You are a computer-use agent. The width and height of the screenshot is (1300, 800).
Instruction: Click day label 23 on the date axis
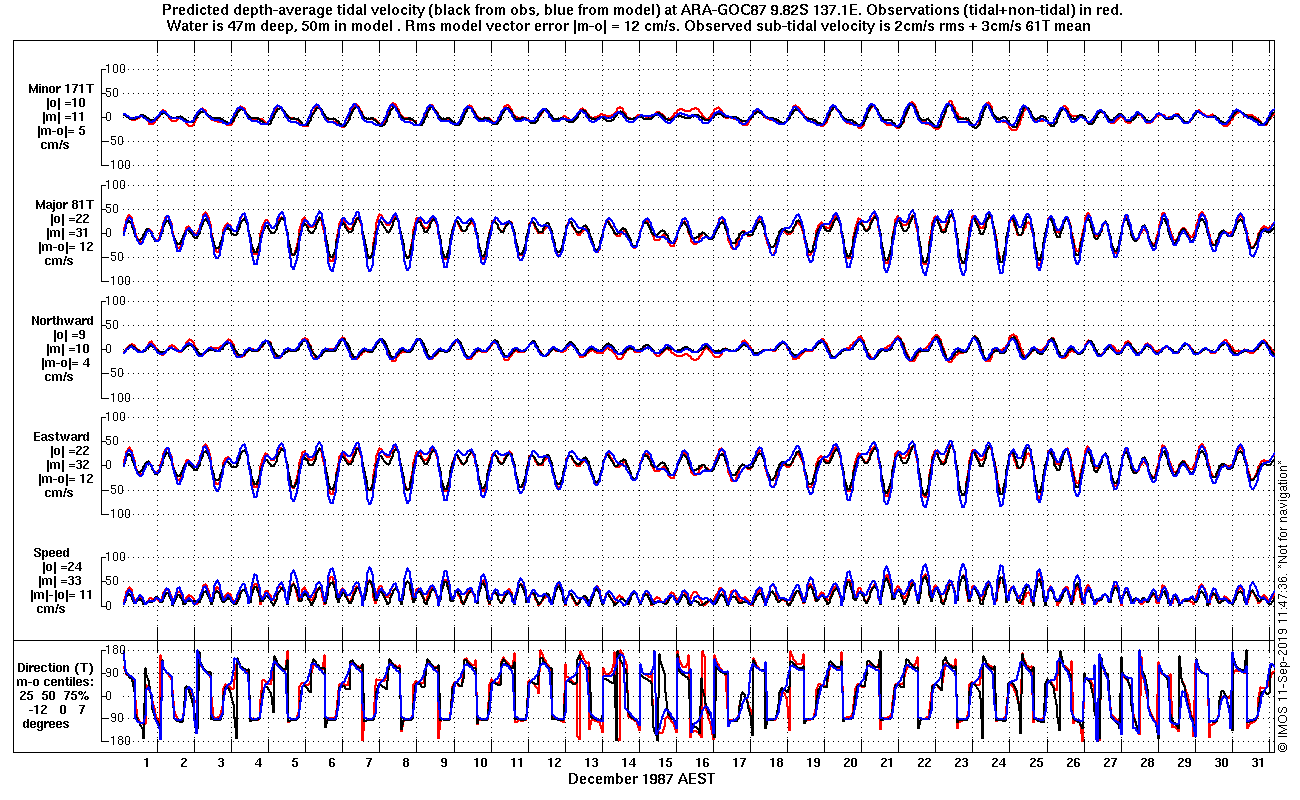961,762
